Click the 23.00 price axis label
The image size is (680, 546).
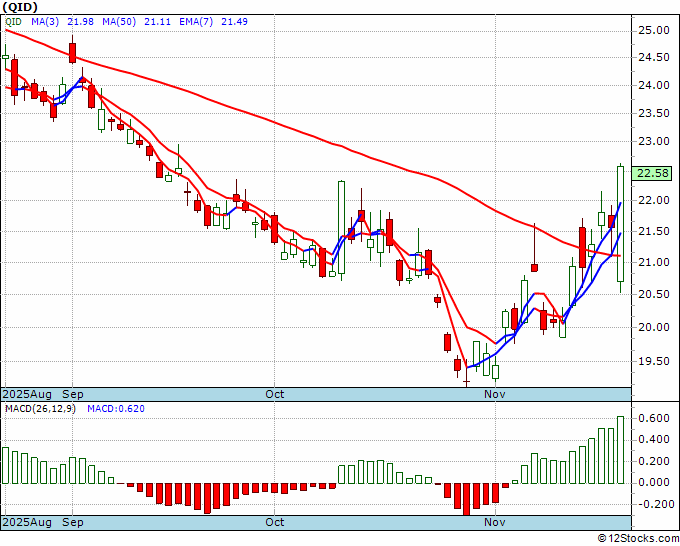tap(654, 141)
